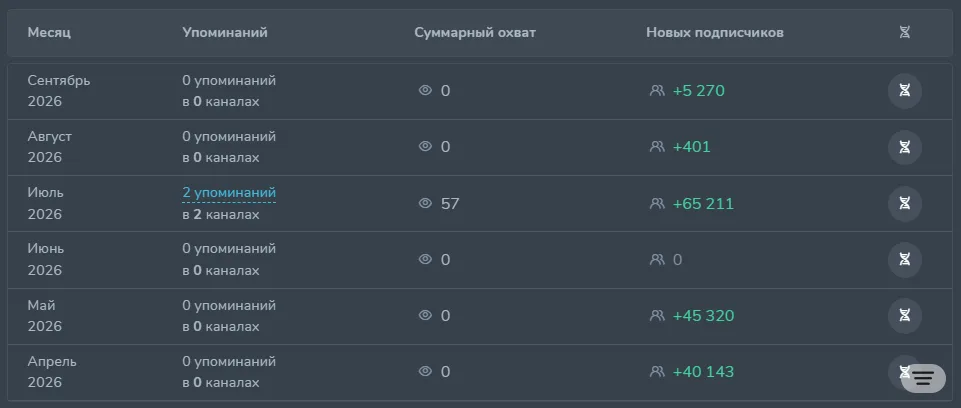
Task: Click the DNA icon in the Август 2026 row
Action: coord(905,147)
